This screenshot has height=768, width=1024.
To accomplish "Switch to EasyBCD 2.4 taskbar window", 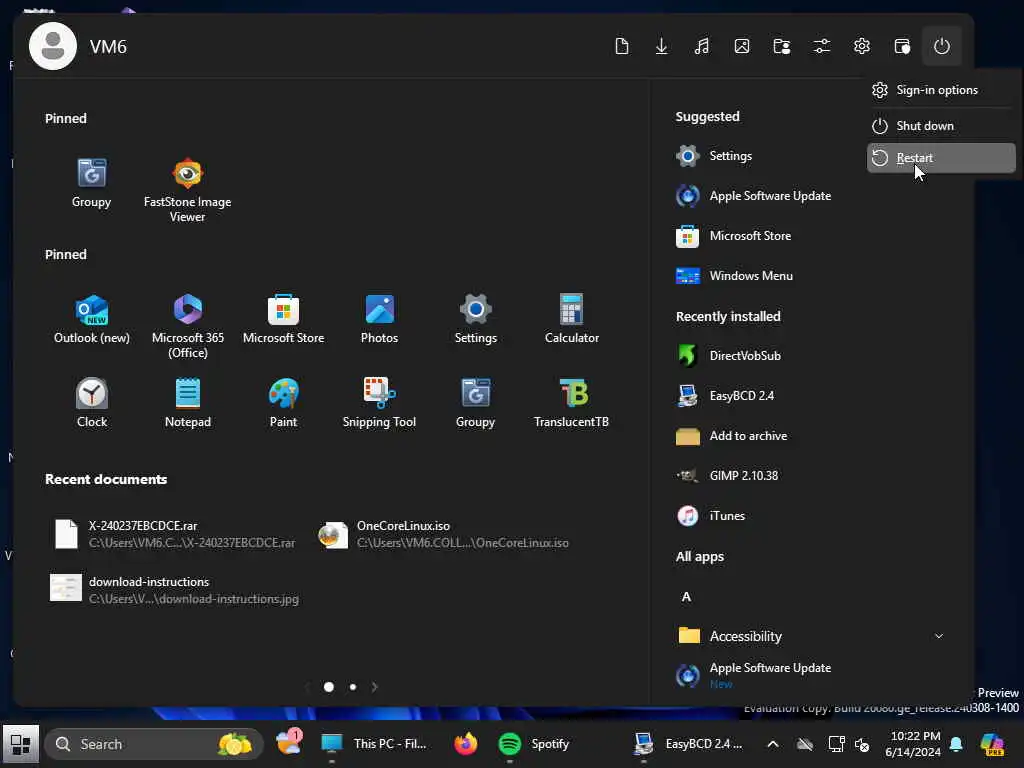I will pos(688,744).
